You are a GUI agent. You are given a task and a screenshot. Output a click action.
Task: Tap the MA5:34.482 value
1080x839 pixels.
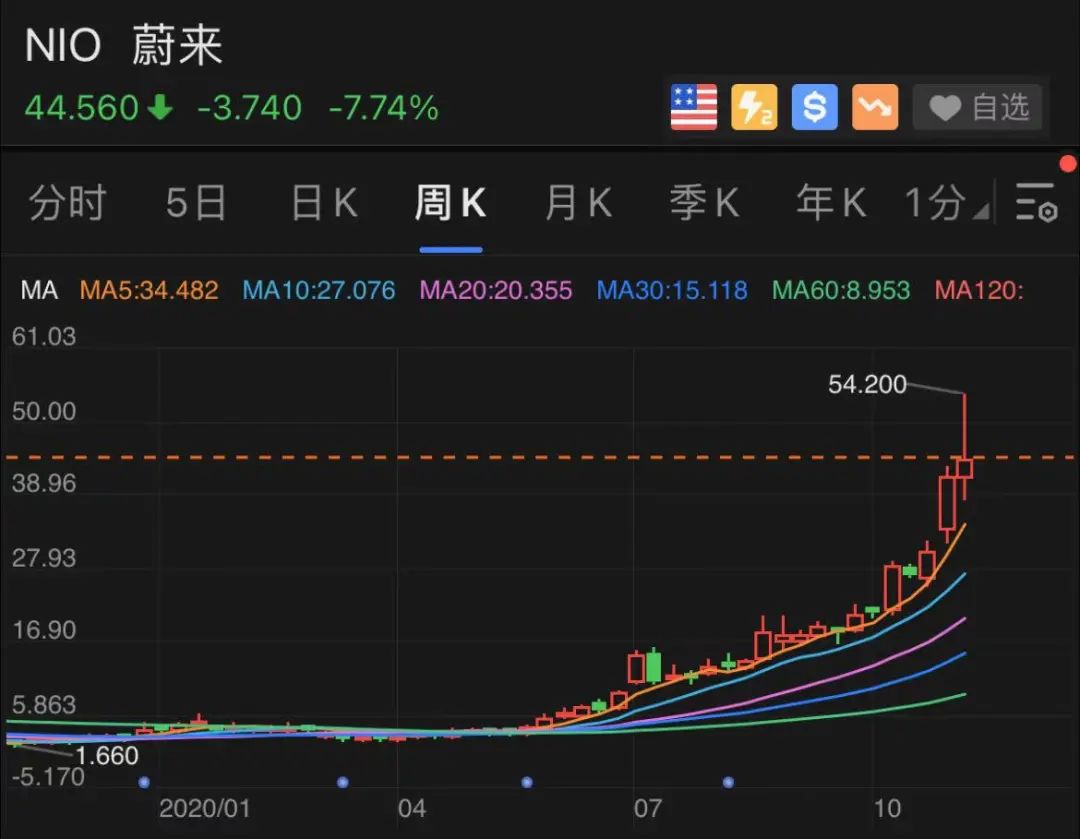(149, 290)
